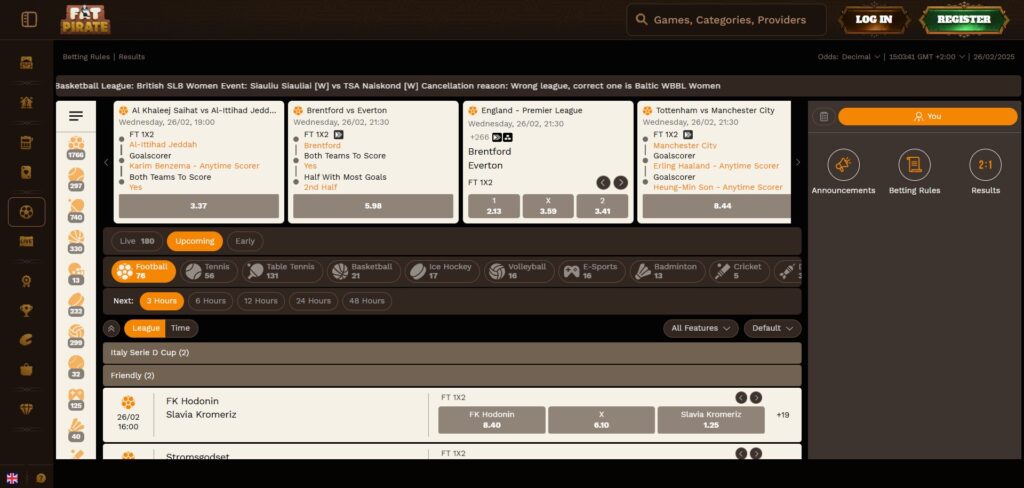Select the 24 Hours filter

(x=312, y=301)
